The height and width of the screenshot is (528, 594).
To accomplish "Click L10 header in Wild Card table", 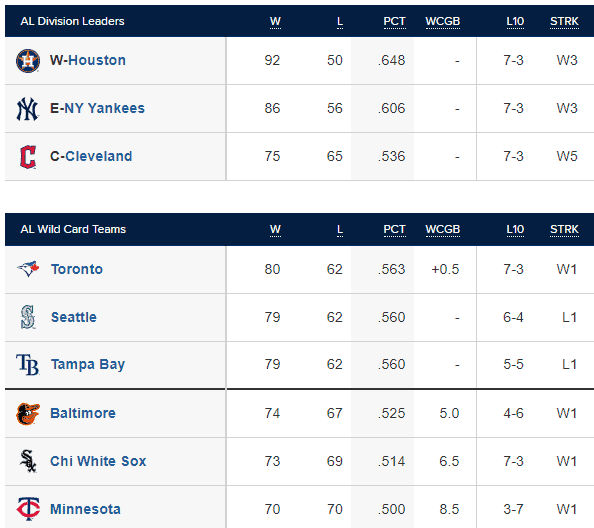I will tap(515, 230).
